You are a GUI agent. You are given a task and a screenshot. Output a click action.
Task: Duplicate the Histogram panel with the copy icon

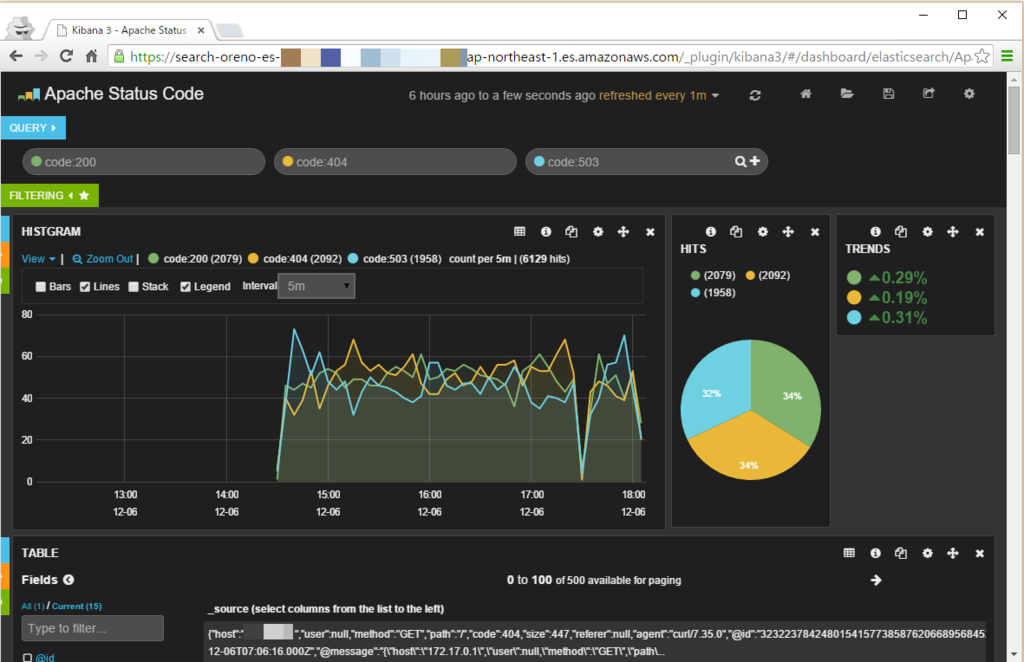pos(571,232)
